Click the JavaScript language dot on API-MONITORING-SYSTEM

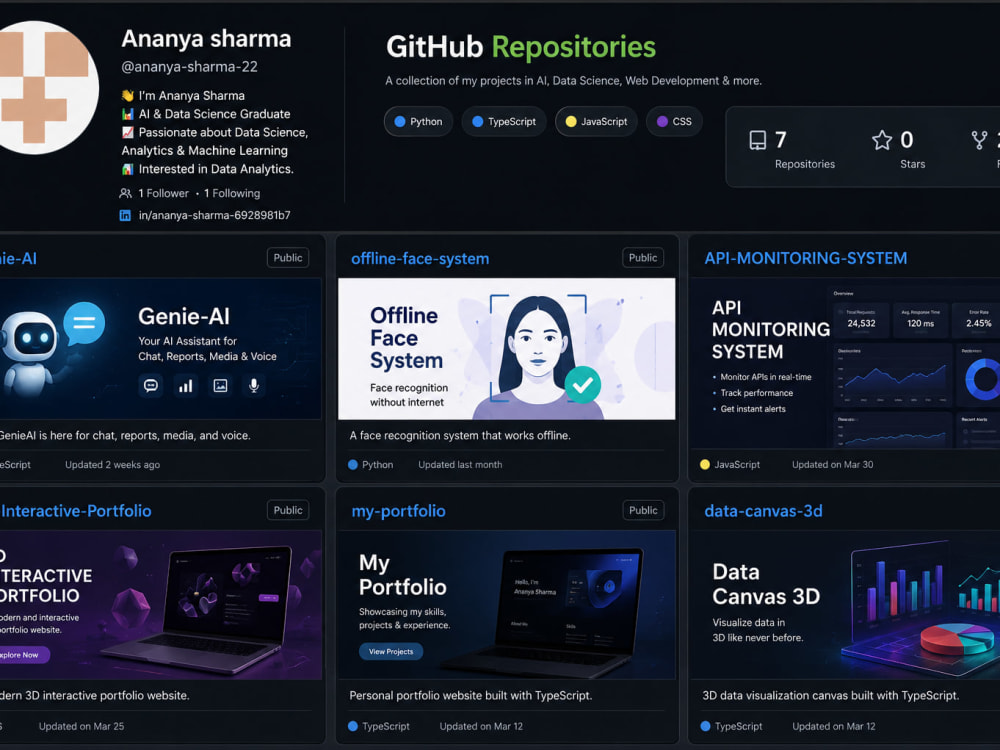click(705, 464)
